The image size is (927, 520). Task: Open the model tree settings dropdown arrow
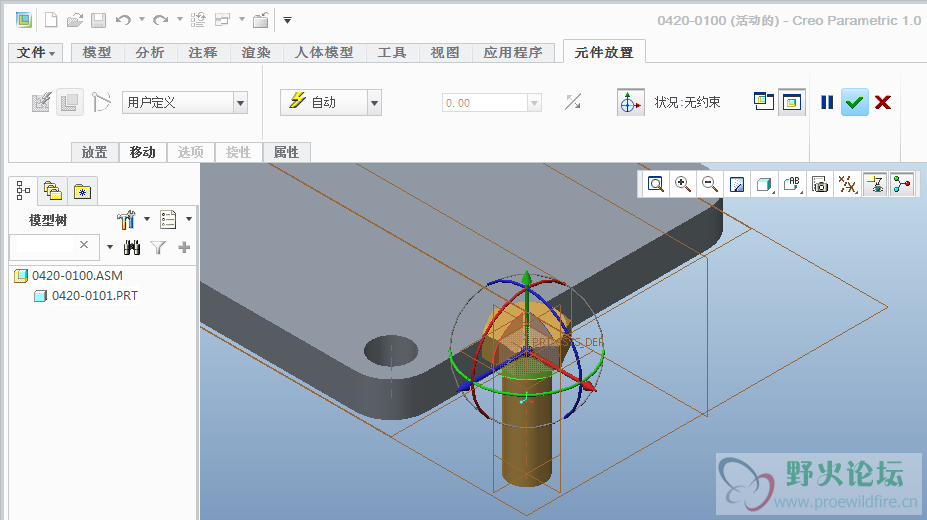[x=147, y=219]
